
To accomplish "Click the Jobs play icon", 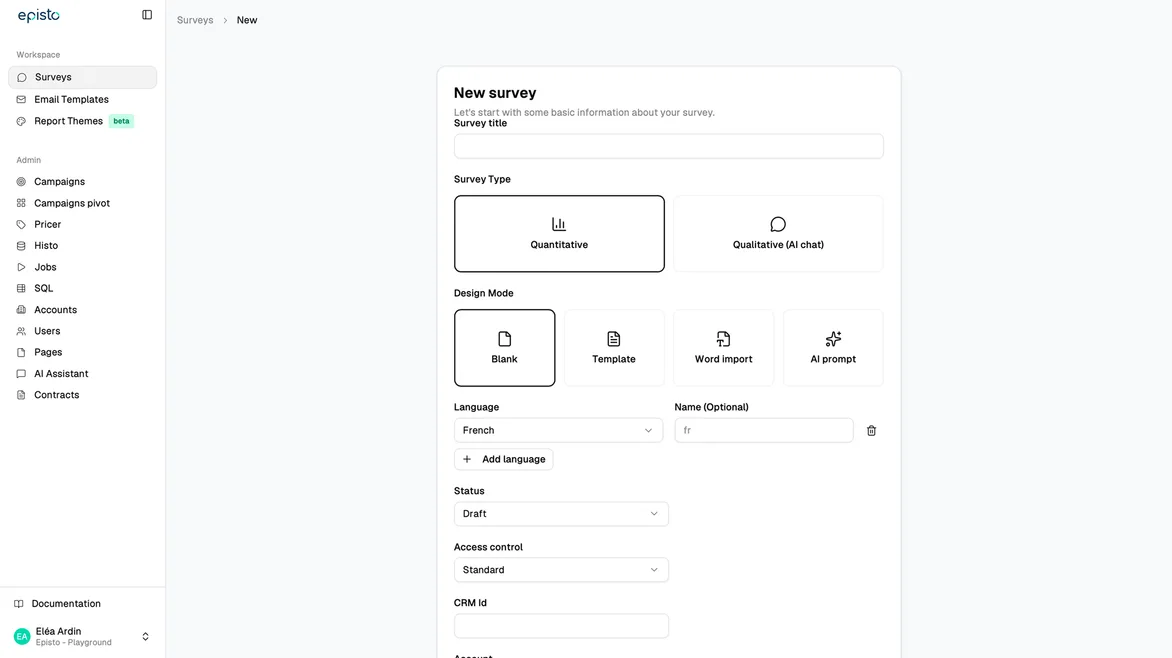I will [x=21, y=267].
